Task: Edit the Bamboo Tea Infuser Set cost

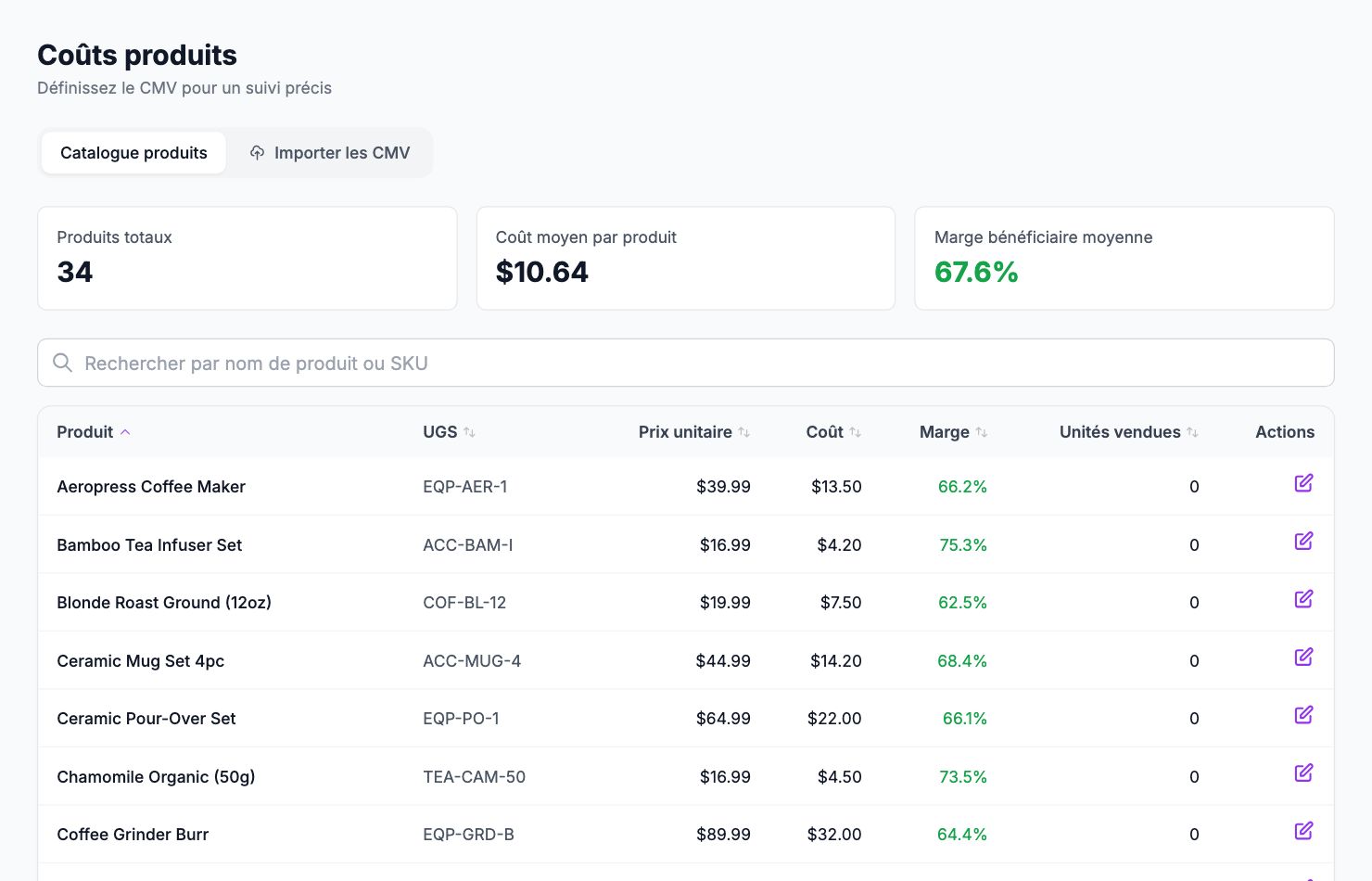Action: tap(1303, 541)
